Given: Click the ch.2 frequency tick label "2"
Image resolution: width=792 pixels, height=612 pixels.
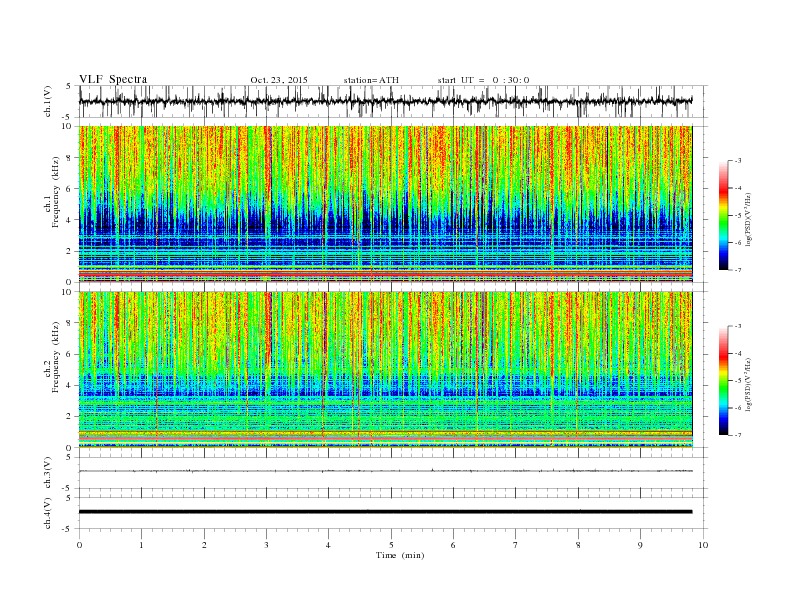Looking at the screenshot, I should tap(70, 417).
